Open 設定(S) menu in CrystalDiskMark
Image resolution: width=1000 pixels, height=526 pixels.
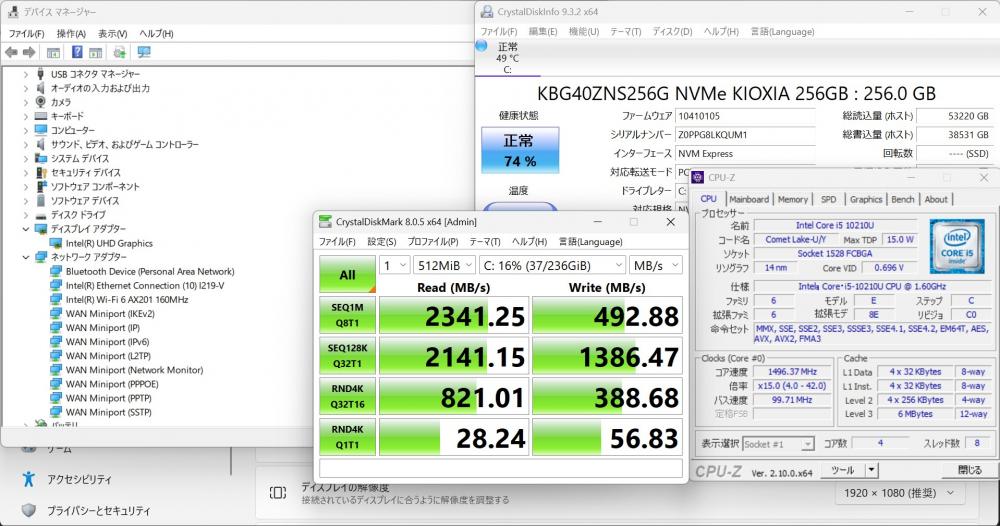coord(381,242)
